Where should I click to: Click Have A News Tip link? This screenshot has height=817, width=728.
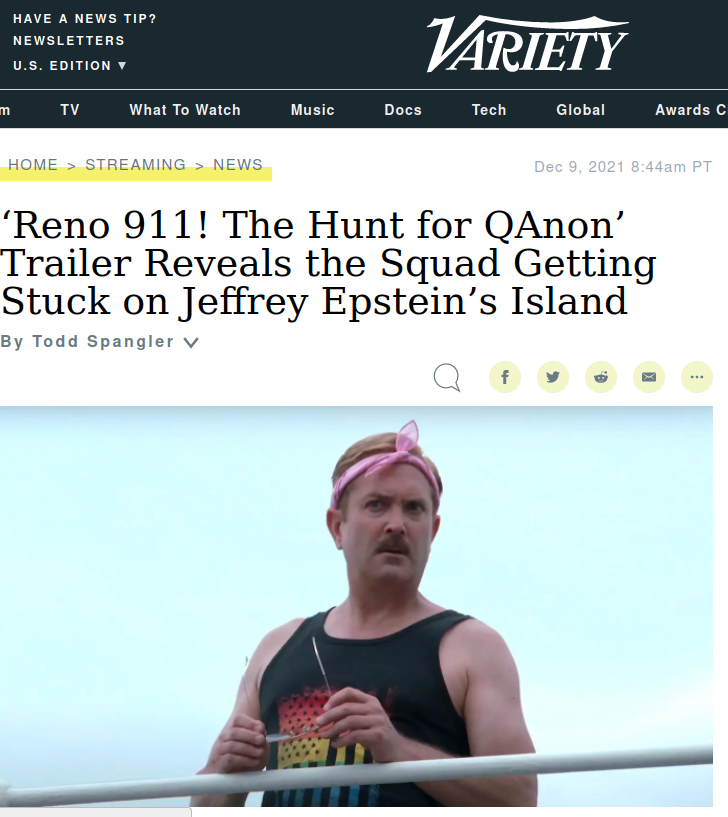(84, 19)
